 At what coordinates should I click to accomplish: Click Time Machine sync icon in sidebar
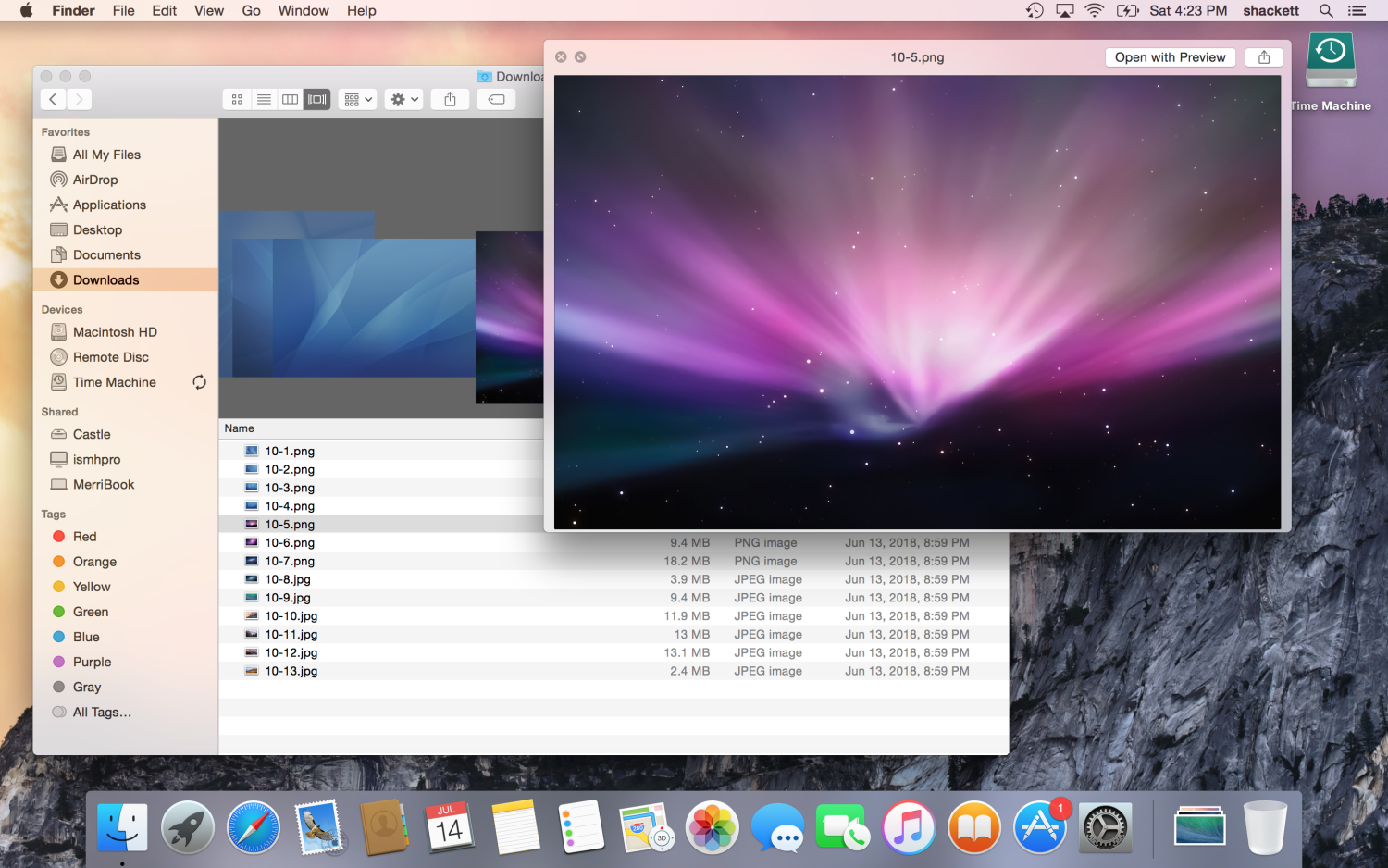pyautogui.click(x=199, y=382)
